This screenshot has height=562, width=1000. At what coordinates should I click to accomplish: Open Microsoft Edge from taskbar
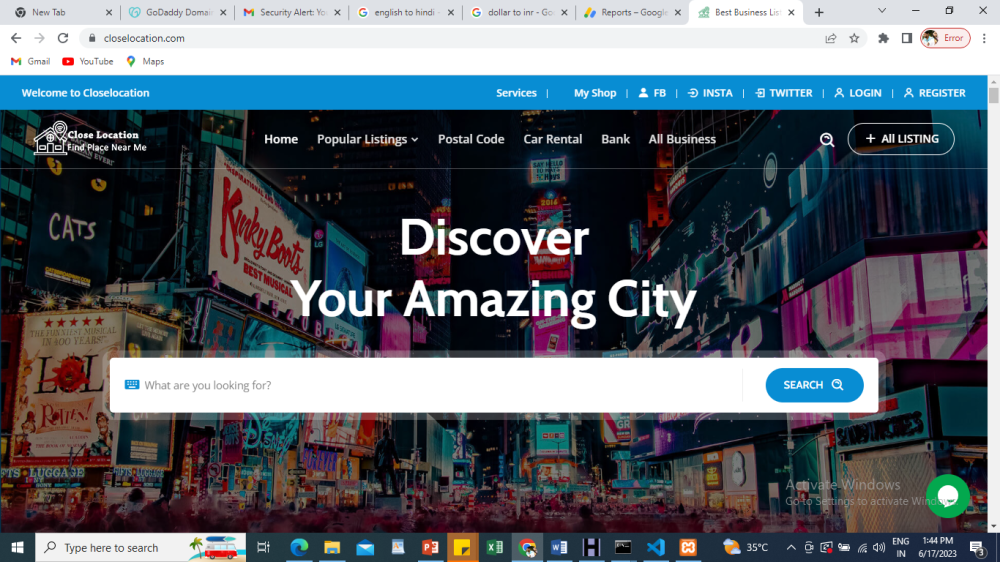299,547
